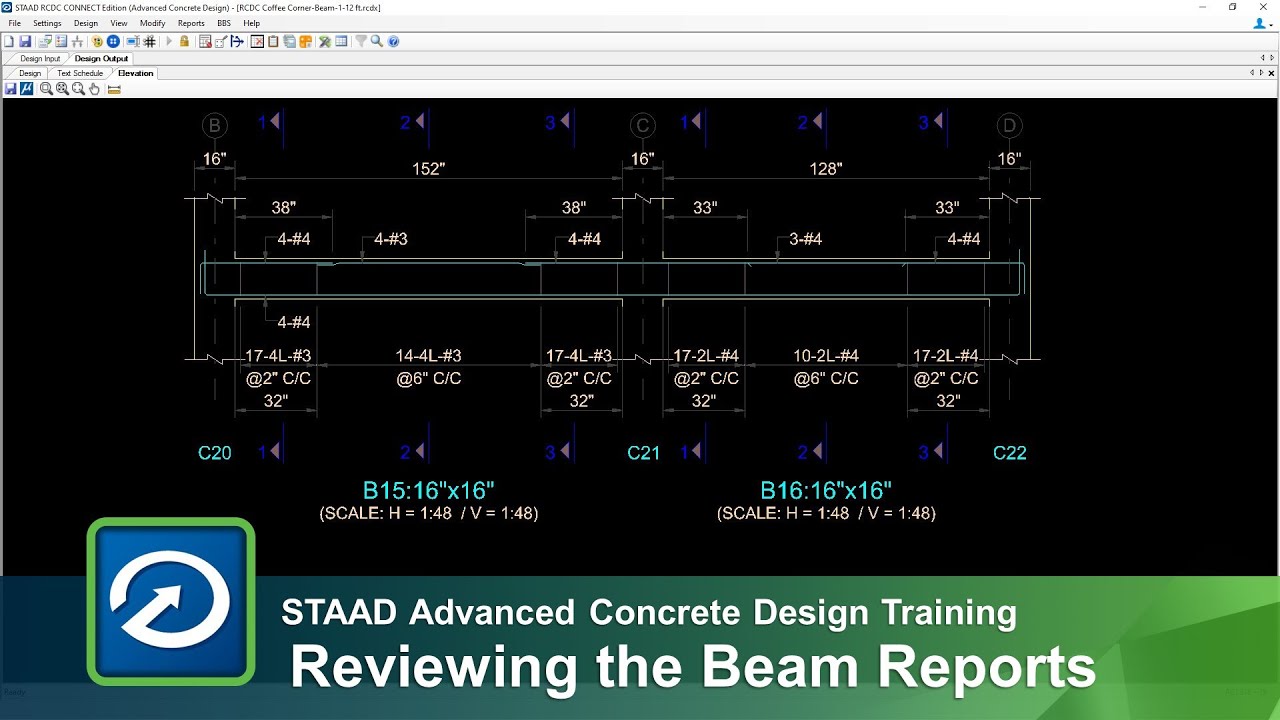Click the grid hash icon in toolbar
1280x720 pixels.
point(149,42)
